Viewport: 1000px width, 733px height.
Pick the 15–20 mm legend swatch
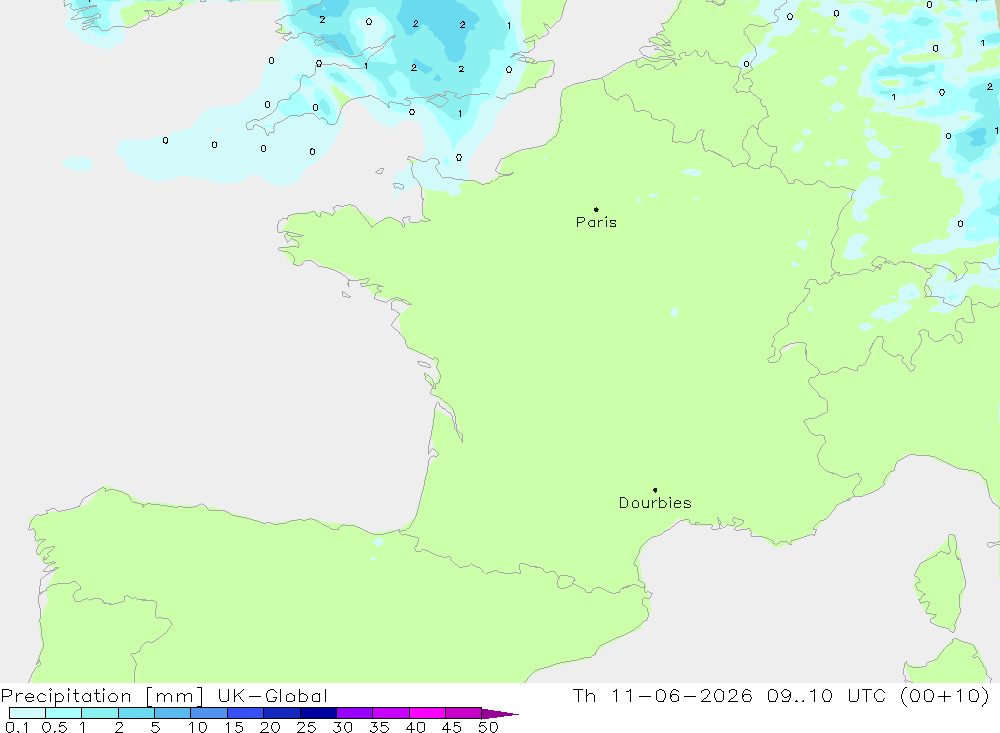(x=246, y=713)
